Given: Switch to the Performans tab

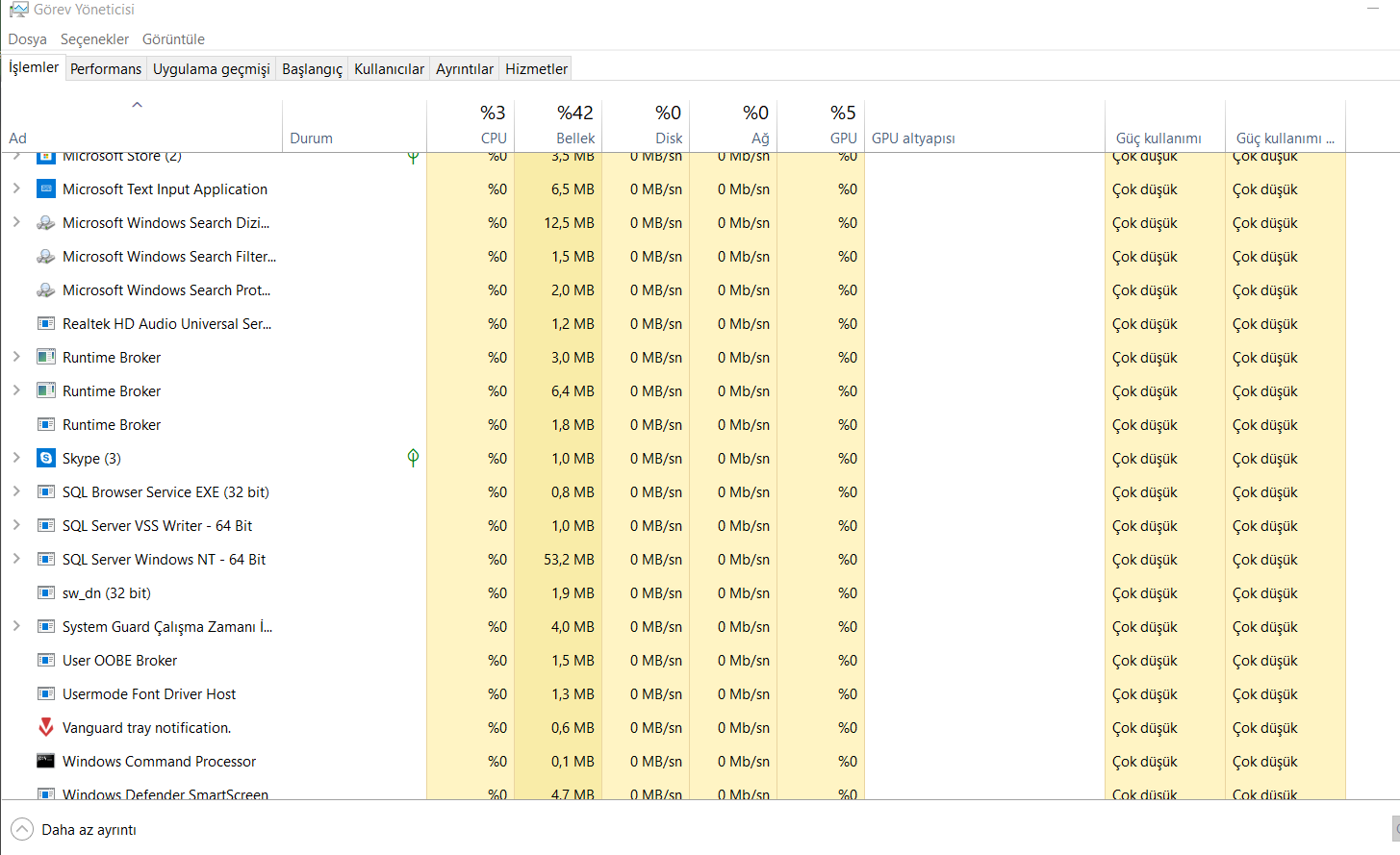Looking at the screenshot, I should pyautogui.click(x=106, y=68).
